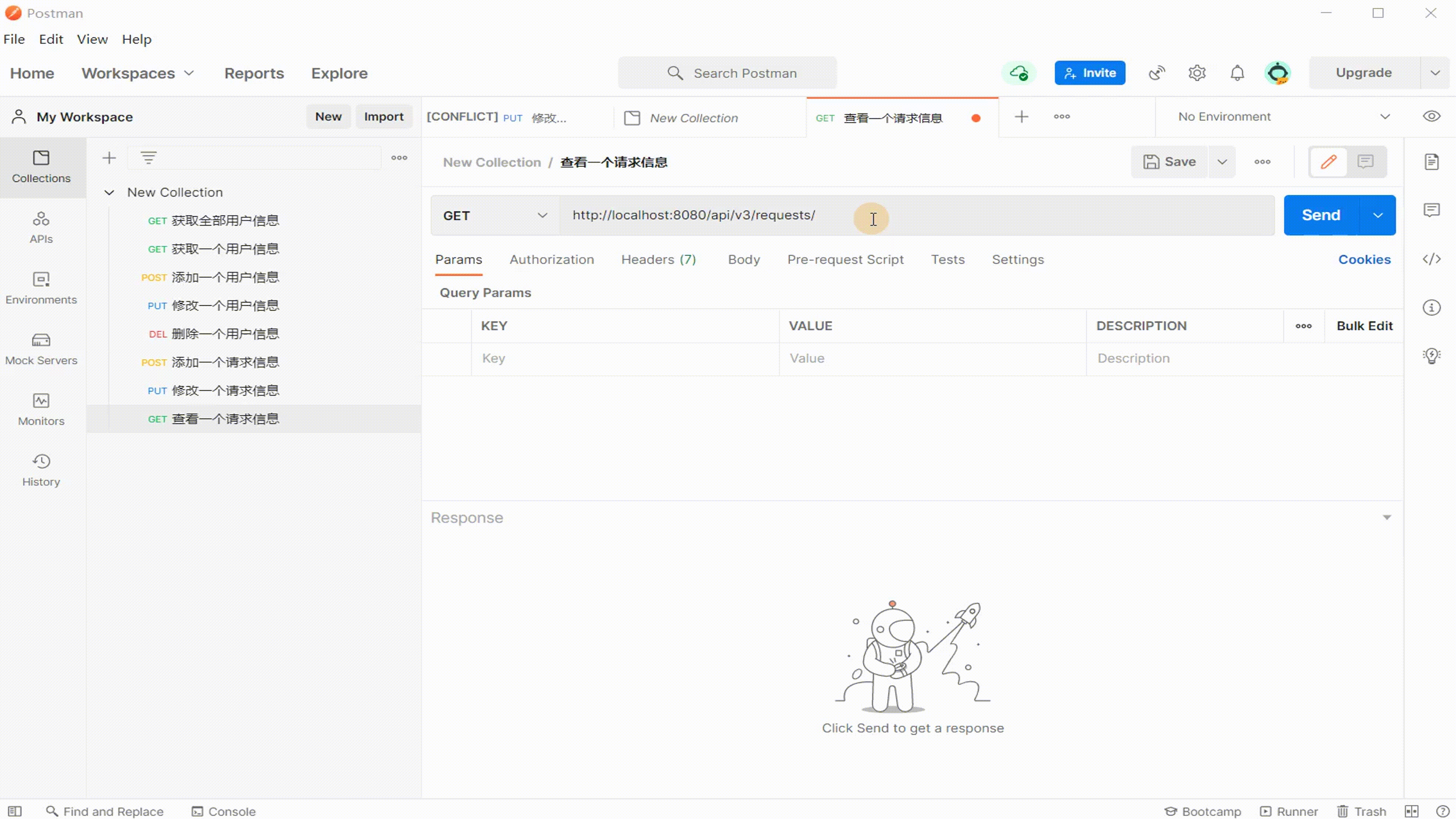The height and width of the screenshot is (819, 1456).
Task: Open comments icon in right sidebar
Action: 1432,210
